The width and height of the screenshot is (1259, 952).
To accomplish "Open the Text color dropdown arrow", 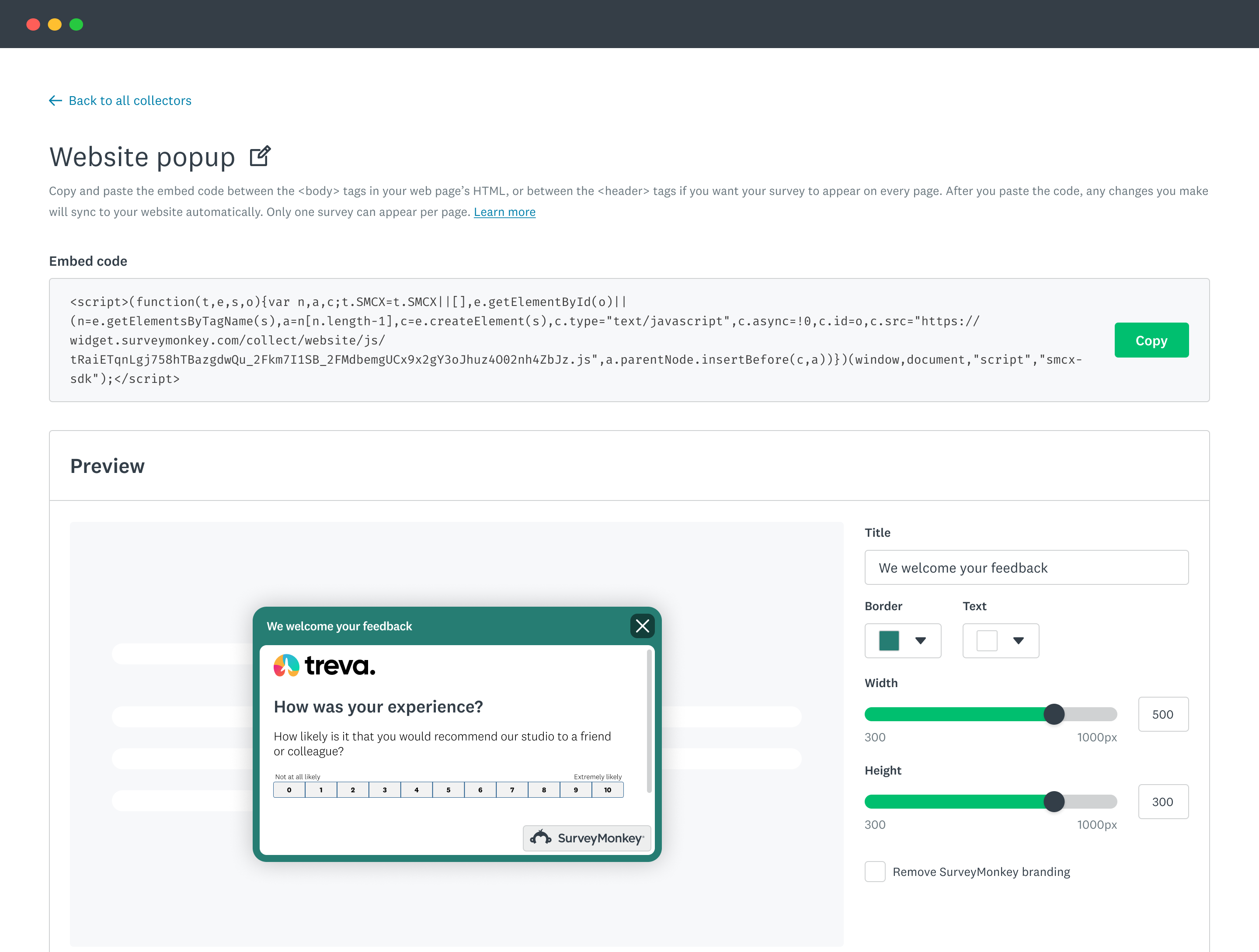I will (x=1018, y=641).
